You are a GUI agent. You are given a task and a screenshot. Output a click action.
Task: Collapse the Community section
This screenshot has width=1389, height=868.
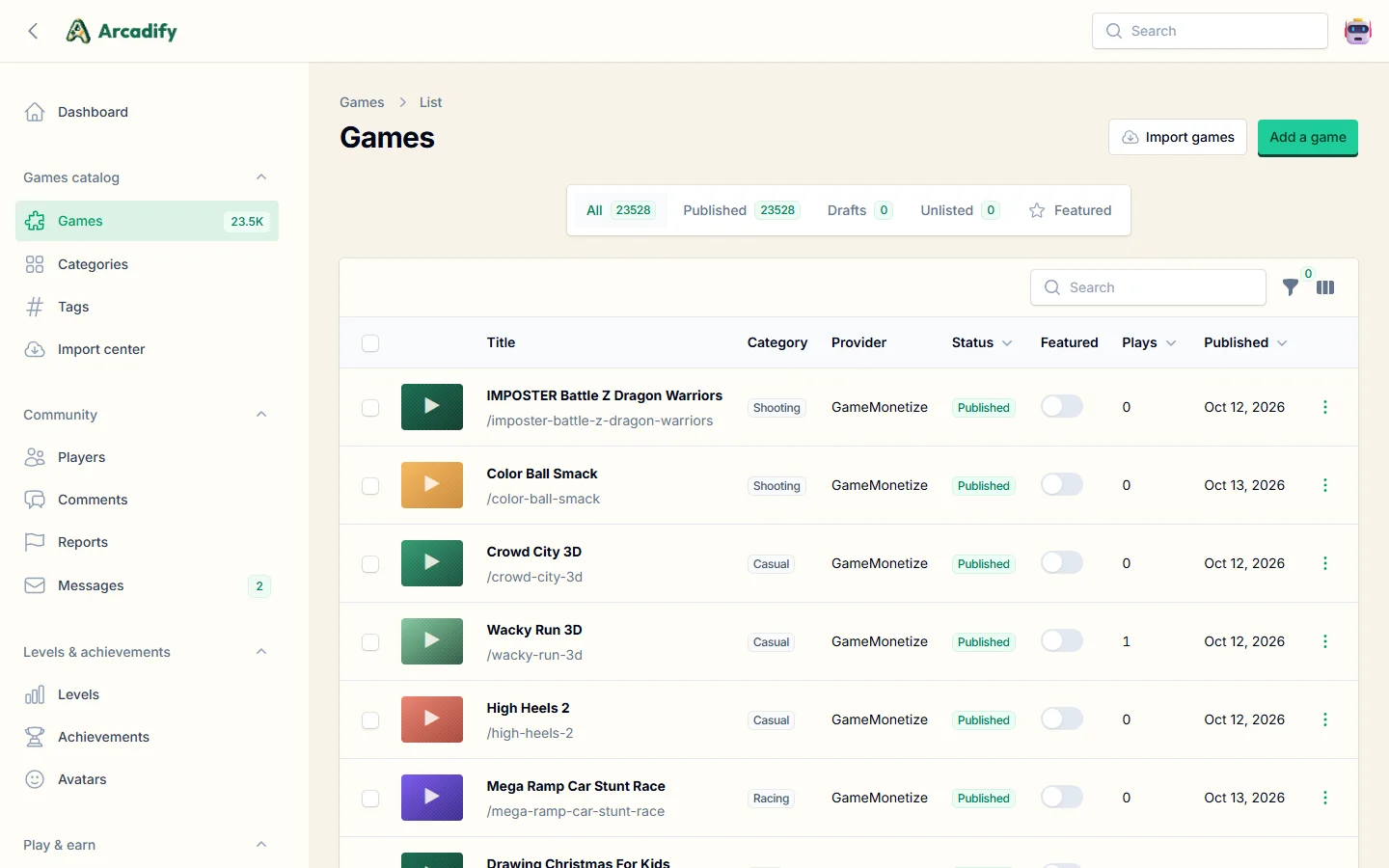click(261, 415)
